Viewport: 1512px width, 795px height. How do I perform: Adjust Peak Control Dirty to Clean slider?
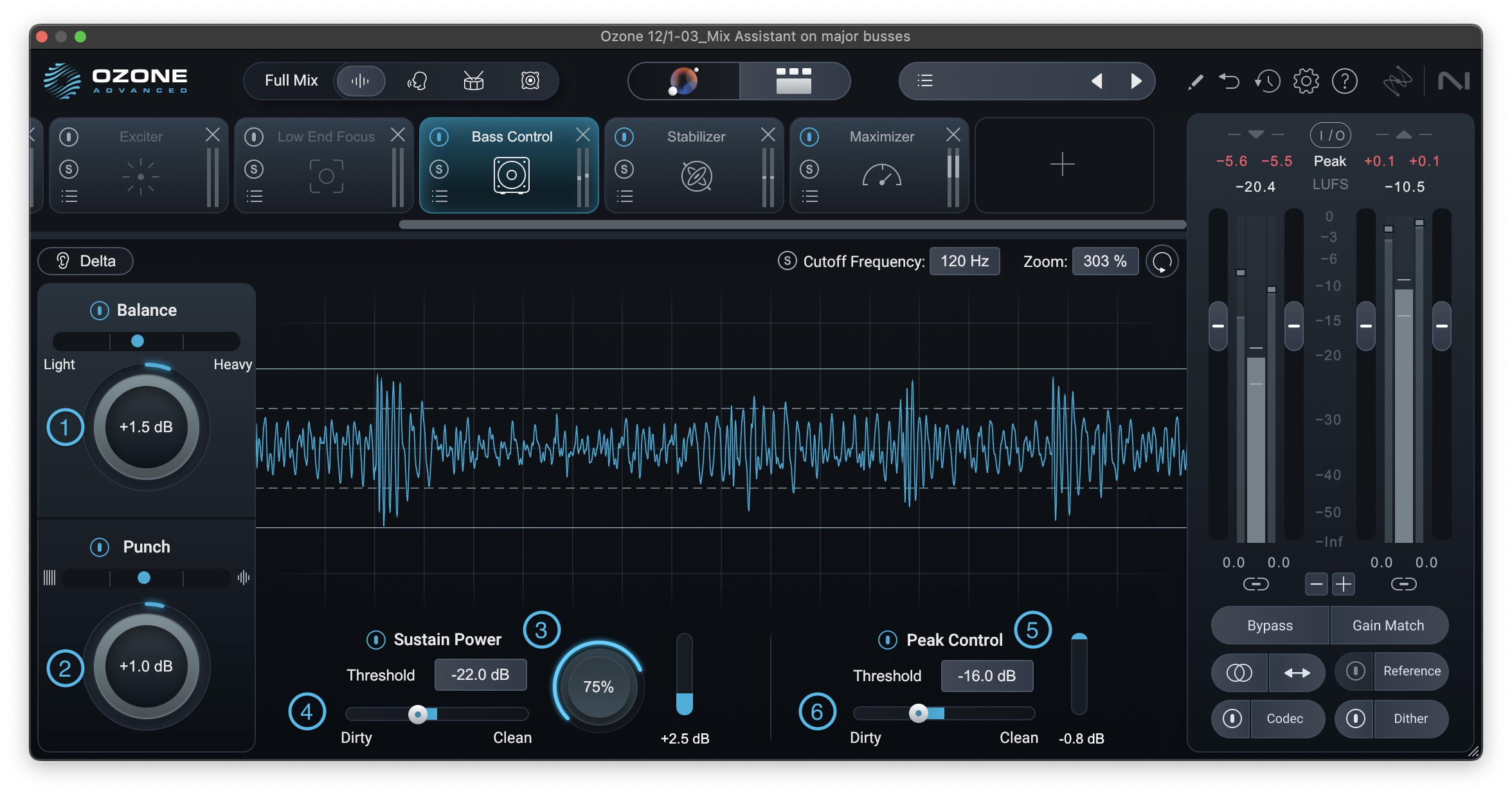pos(944,713)
